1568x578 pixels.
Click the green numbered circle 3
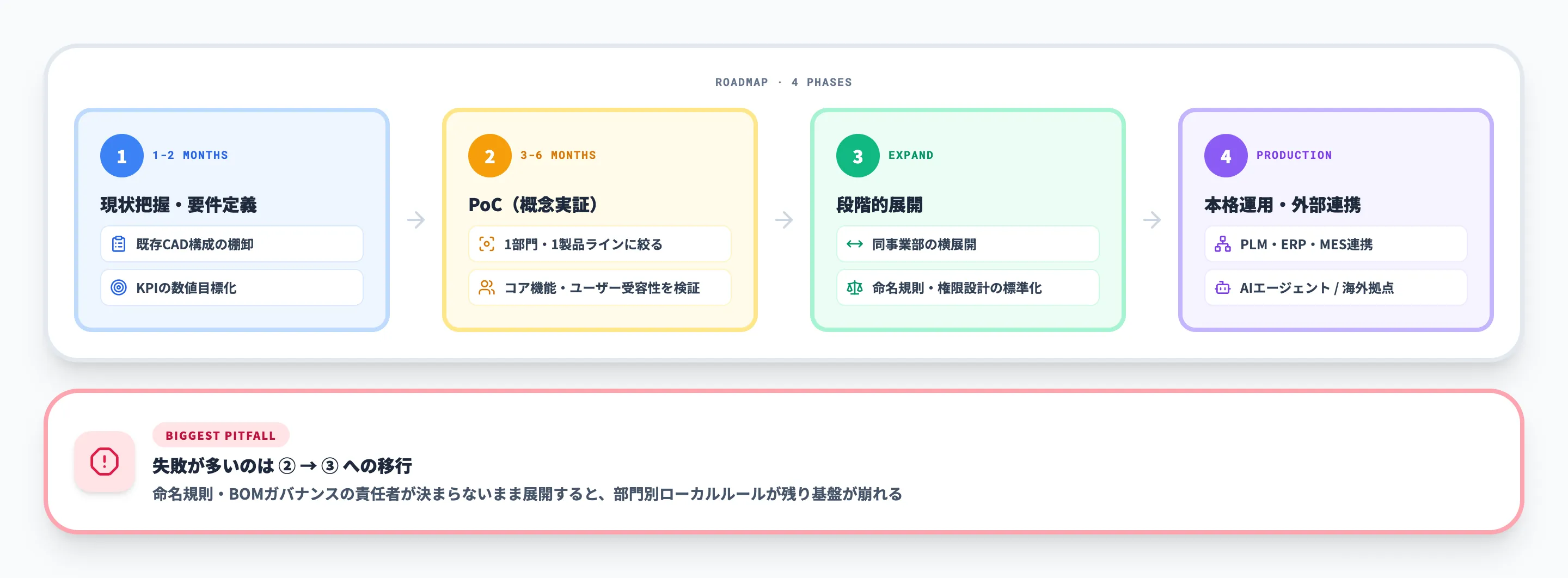[x=857, y=155]
